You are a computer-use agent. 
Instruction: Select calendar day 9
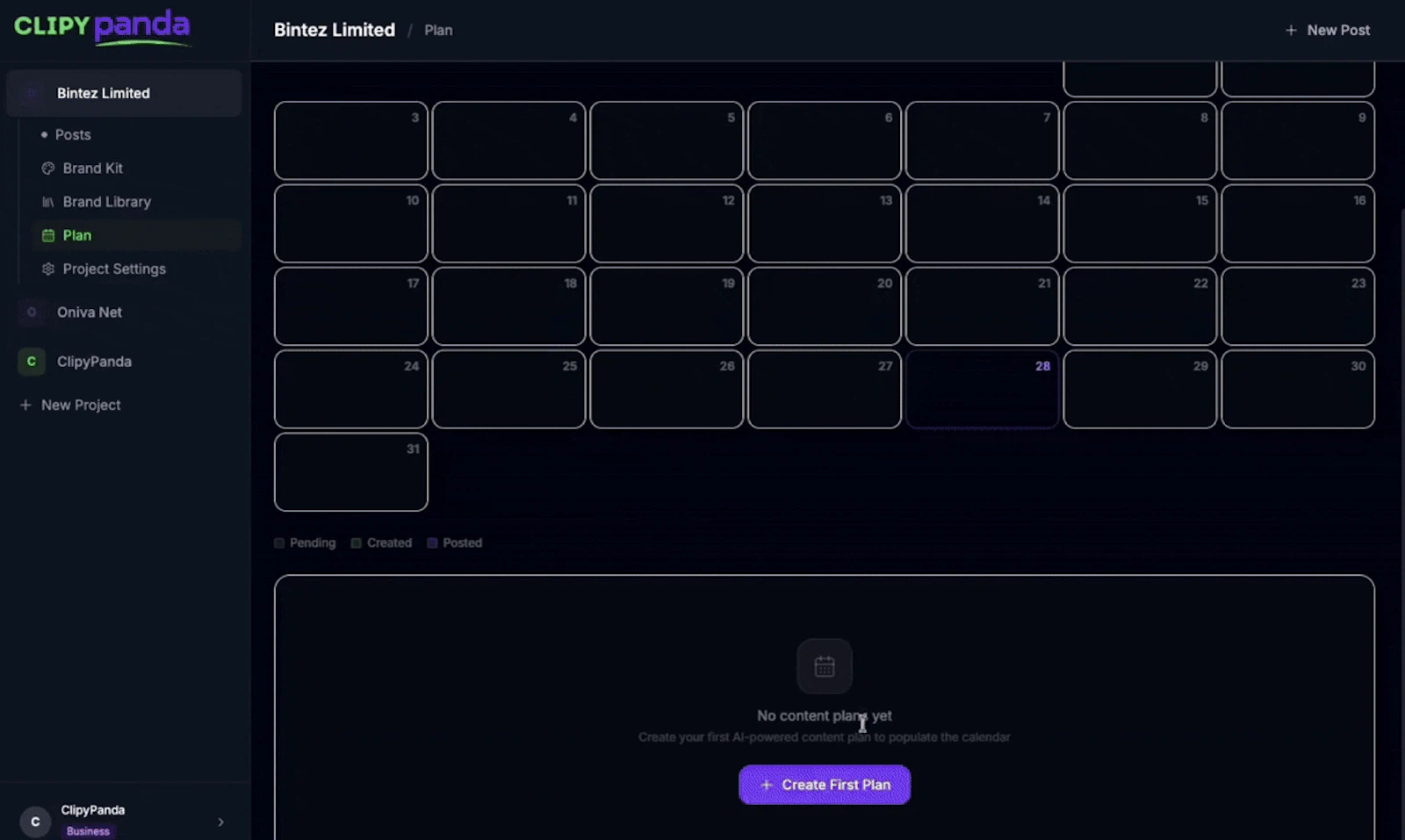tap(1298, 140)
